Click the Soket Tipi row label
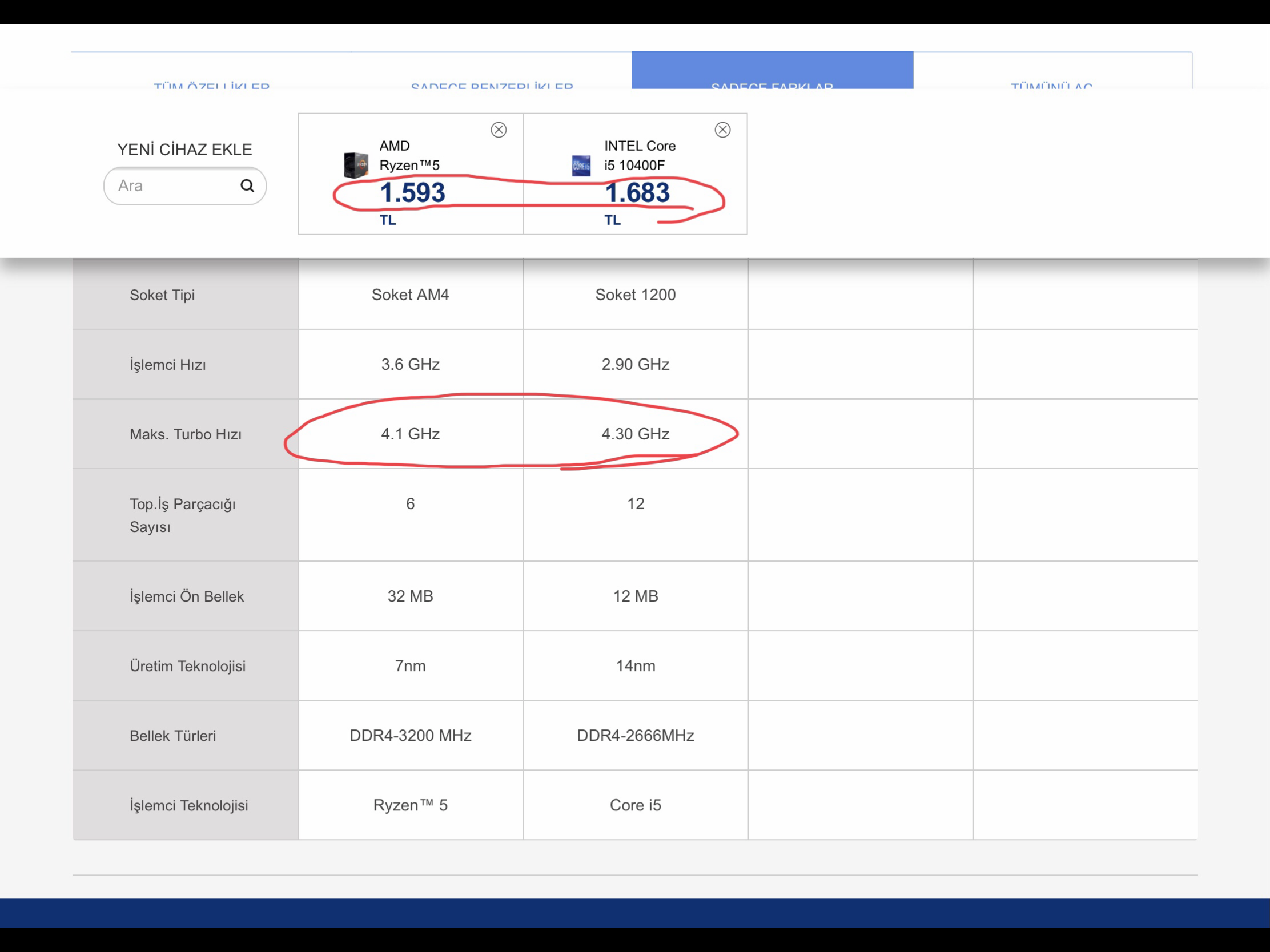The image size is (1270, 952). pyautogui.click(x=162, y=295)
